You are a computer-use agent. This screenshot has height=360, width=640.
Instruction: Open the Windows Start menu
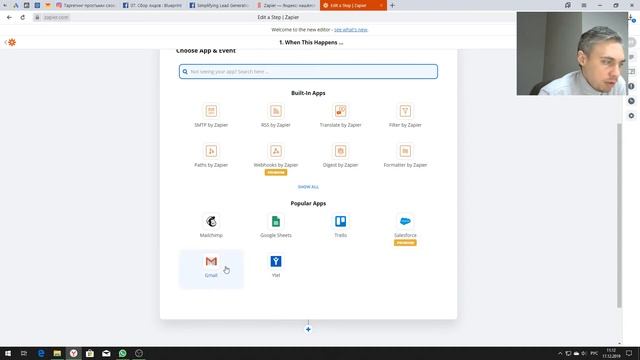pyautogui.click(x=8, y=353)
